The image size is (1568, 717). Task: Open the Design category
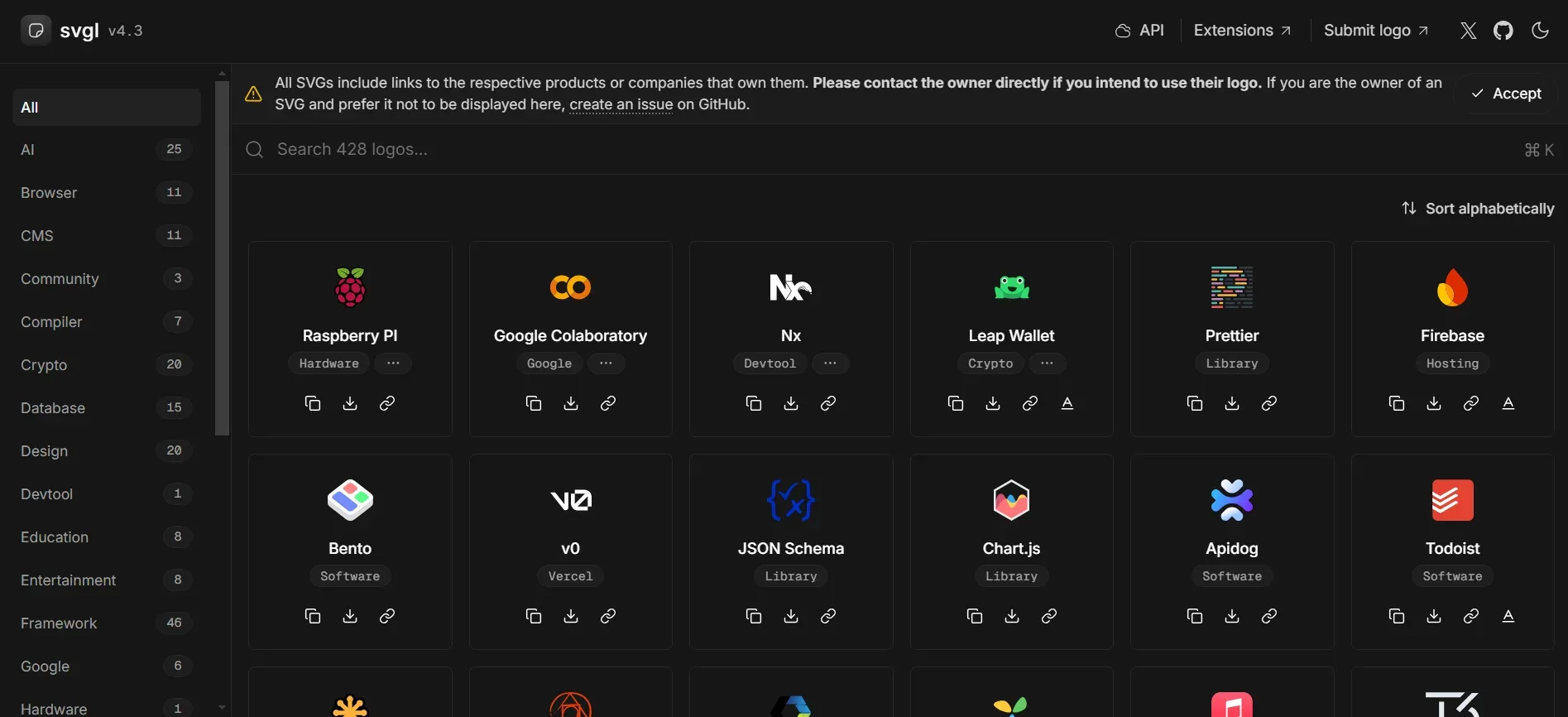[107, 451]
